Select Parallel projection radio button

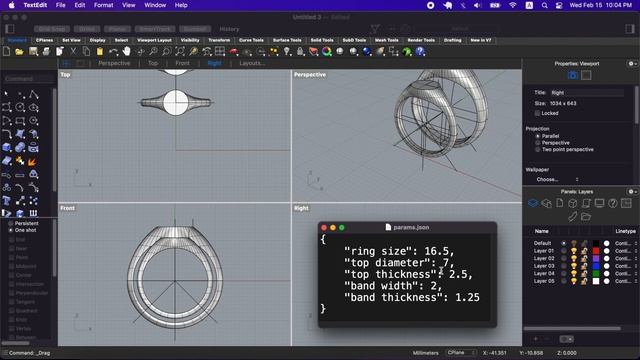pos(538,136)
